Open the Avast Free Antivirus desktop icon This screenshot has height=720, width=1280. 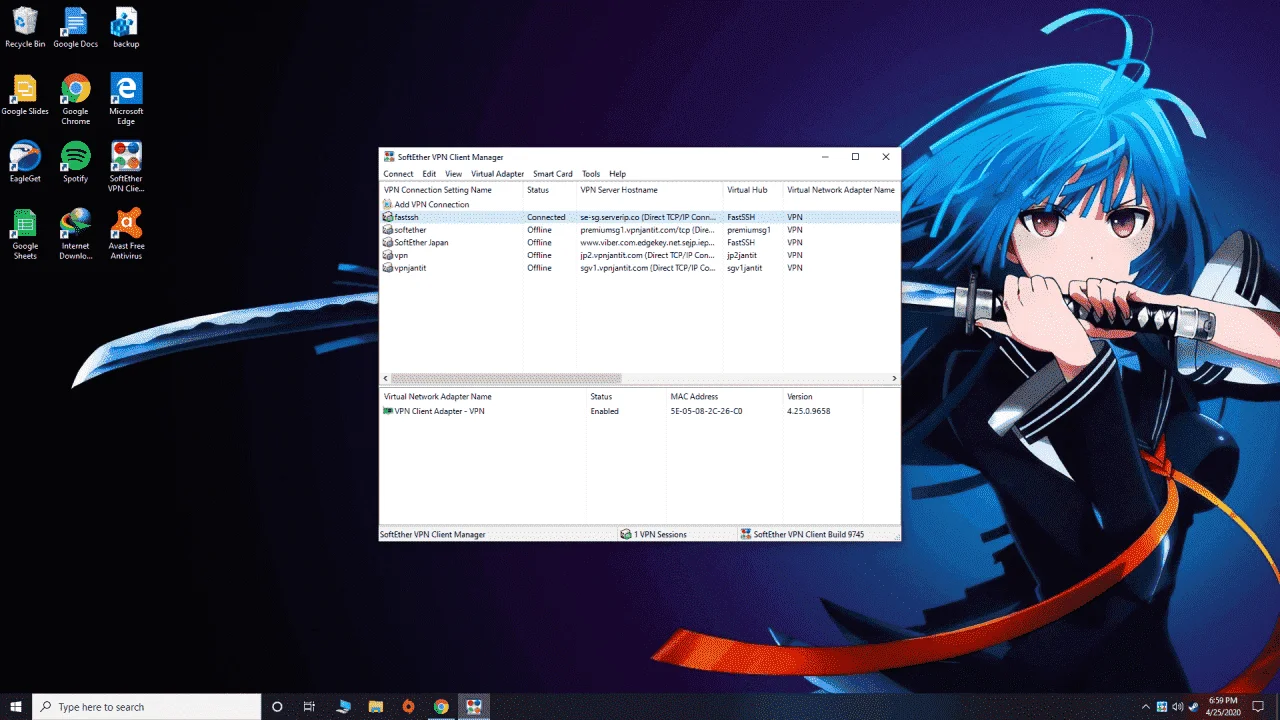[x=126, y=234]
